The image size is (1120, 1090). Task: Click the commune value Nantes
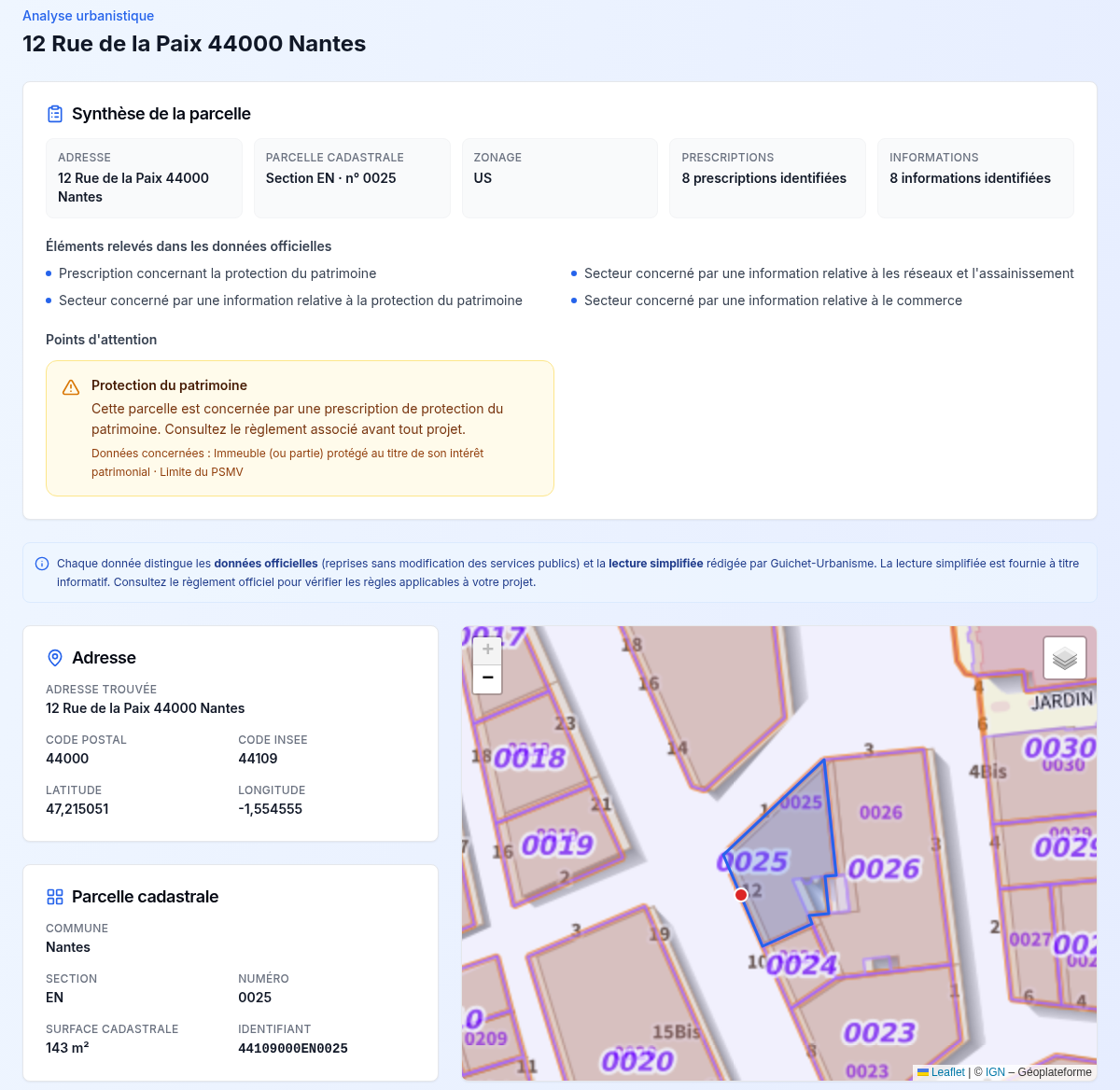pos(68,947)
